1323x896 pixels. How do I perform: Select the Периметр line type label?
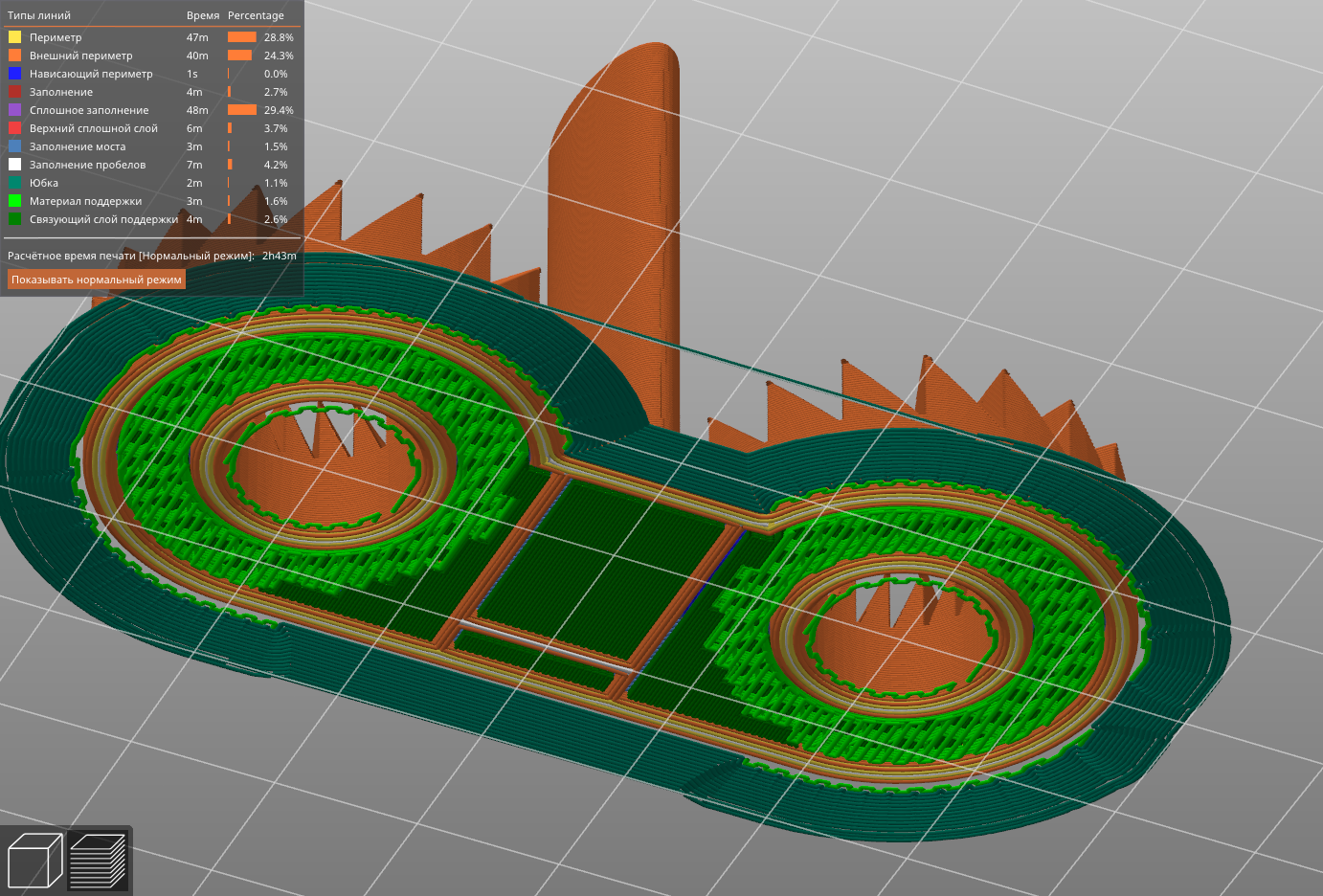pyautogui.click(x=56, y=37)
